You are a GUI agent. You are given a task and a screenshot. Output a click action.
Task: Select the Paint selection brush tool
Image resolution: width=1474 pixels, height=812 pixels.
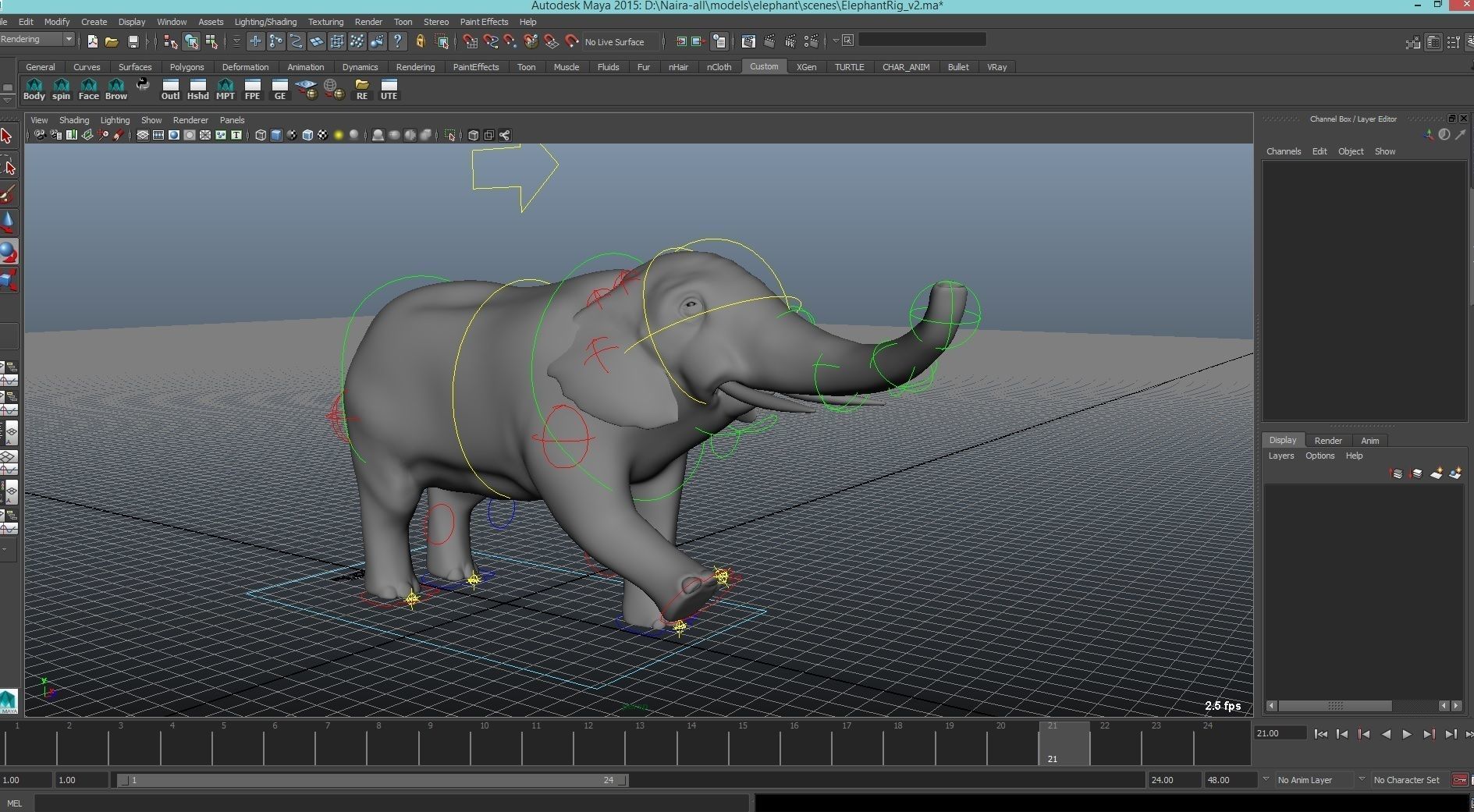pos(8,193)
